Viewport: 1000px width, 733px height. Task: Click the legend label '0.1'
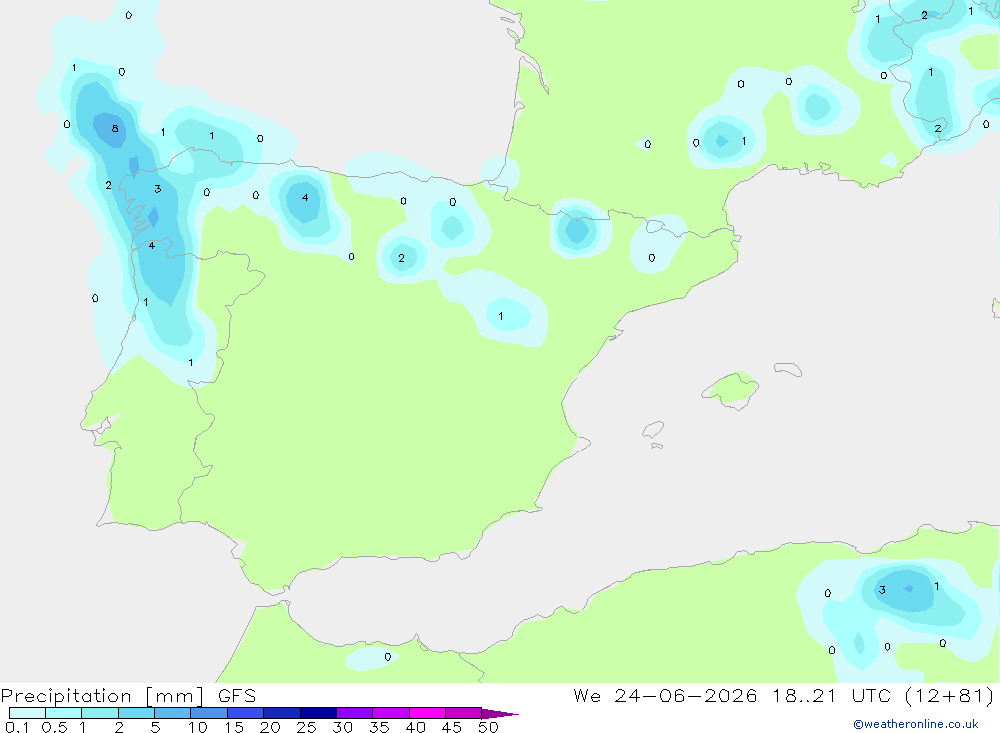pos(17,727)
